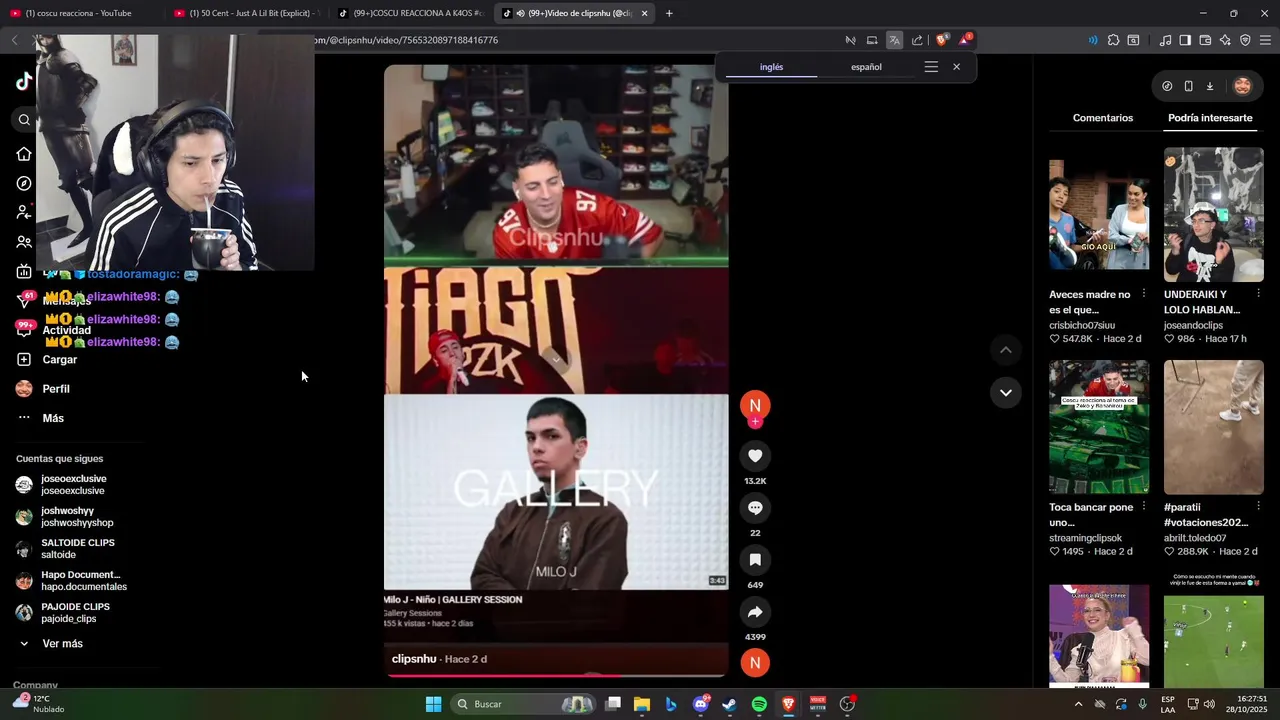This screenshot has width=1280, height=720.
Task: Switch to the '50 Cent - Just A Lil Bit' tab
Action: click(247, 13)
